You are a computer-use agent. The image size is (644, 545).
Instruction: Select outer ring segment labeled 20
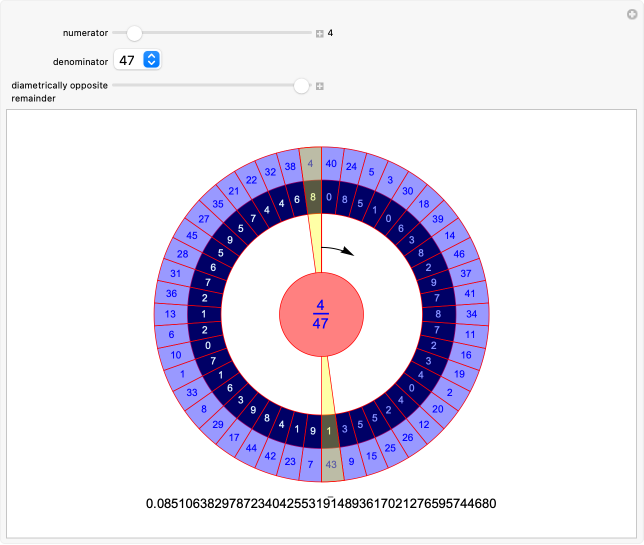[438, 408]
